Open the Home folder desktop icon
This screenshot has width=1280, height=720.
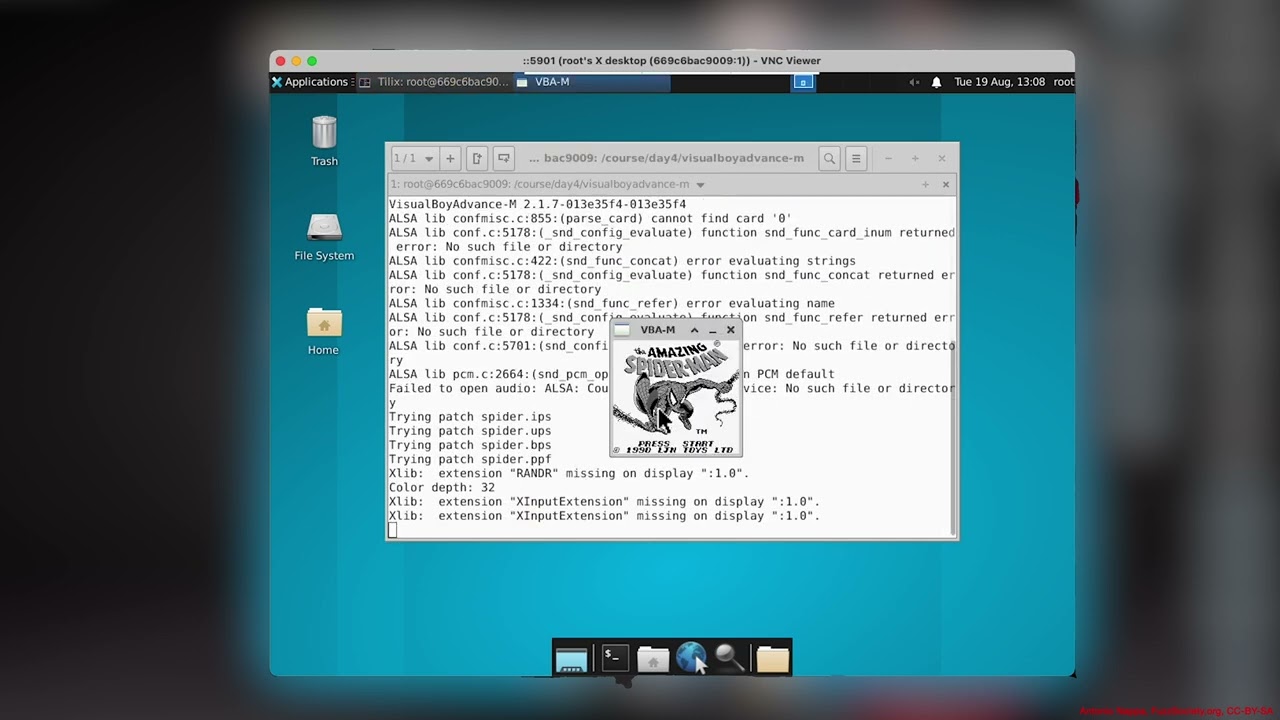[x=323, y=331]
